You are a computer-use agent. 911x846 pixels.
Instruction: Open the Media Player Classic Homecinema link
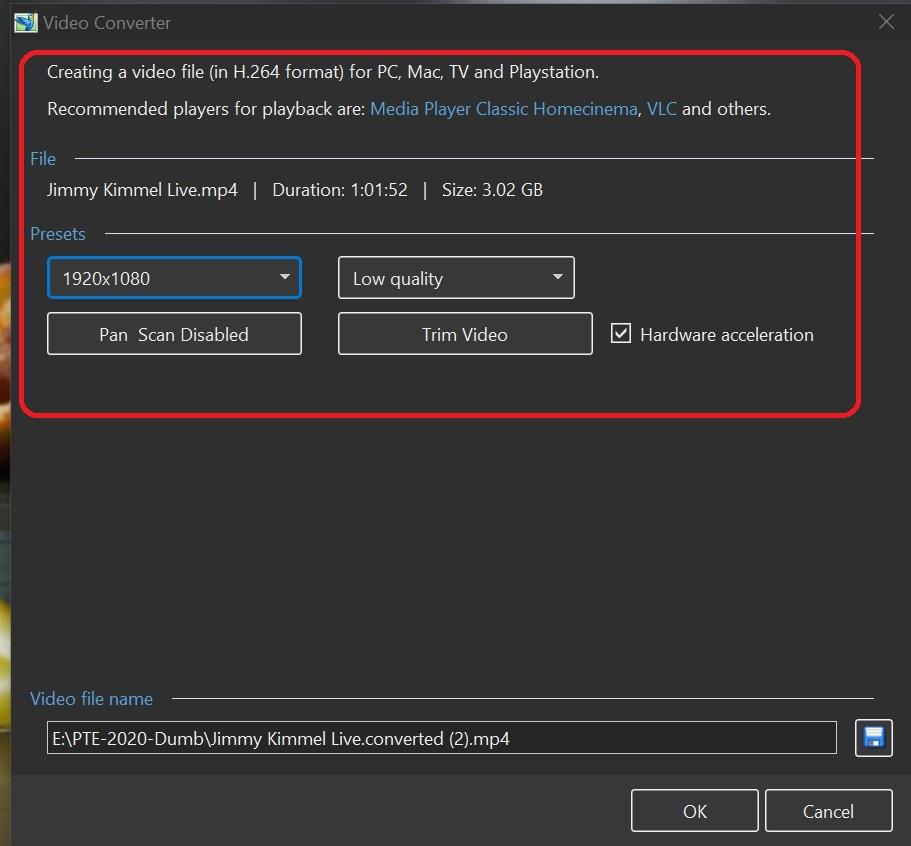click(503, 109)
